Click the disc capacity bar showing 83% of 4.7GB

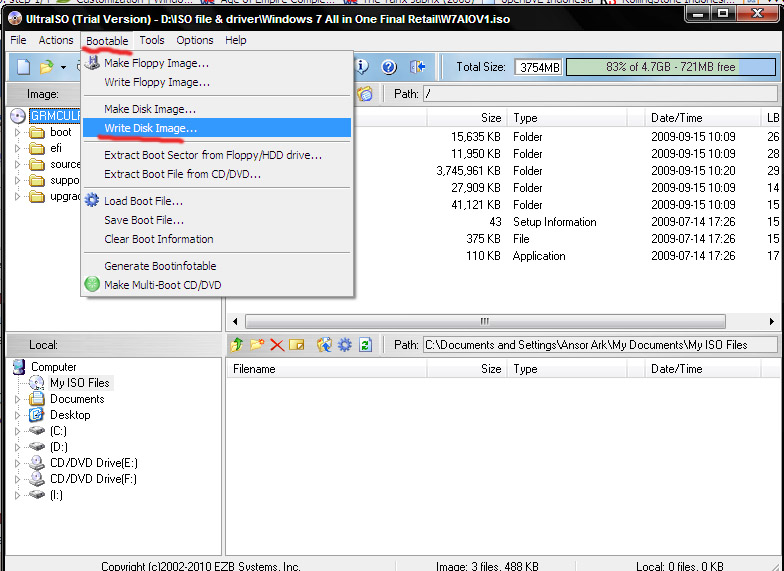click(x=670, y=66)
